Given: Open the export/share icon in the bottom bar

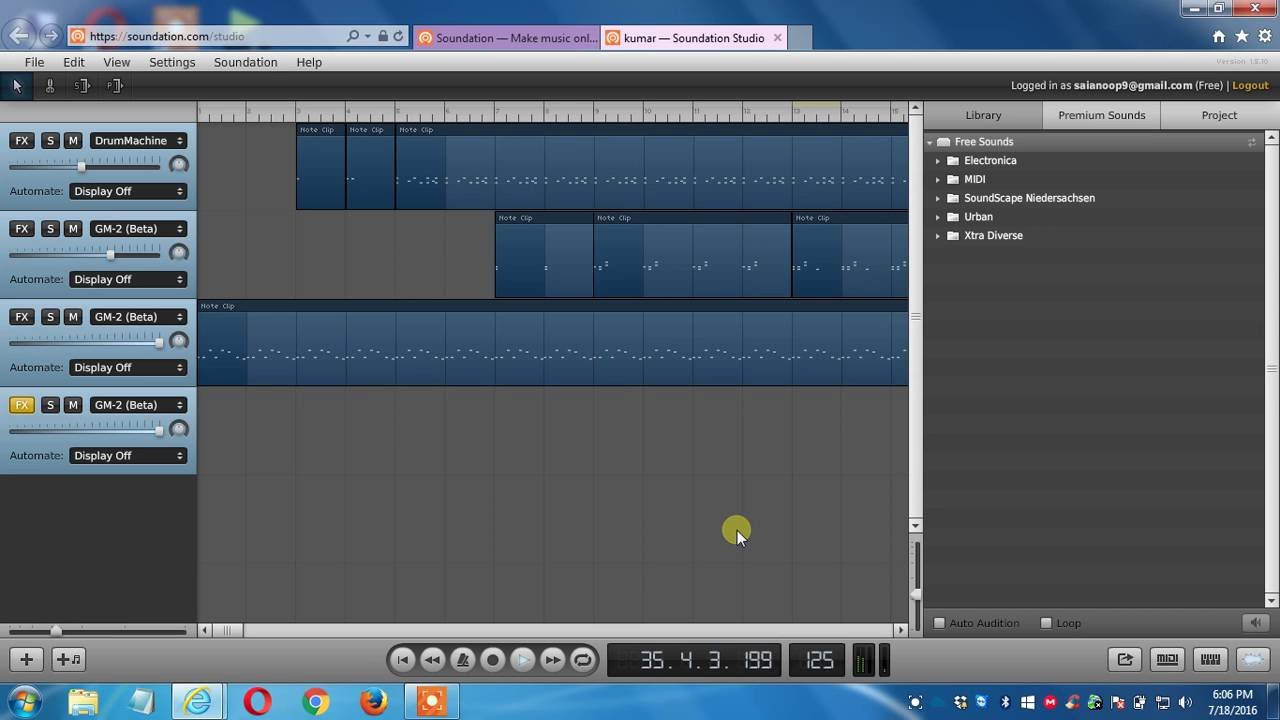Looking at the screenshot, I should click(1125, 659).
